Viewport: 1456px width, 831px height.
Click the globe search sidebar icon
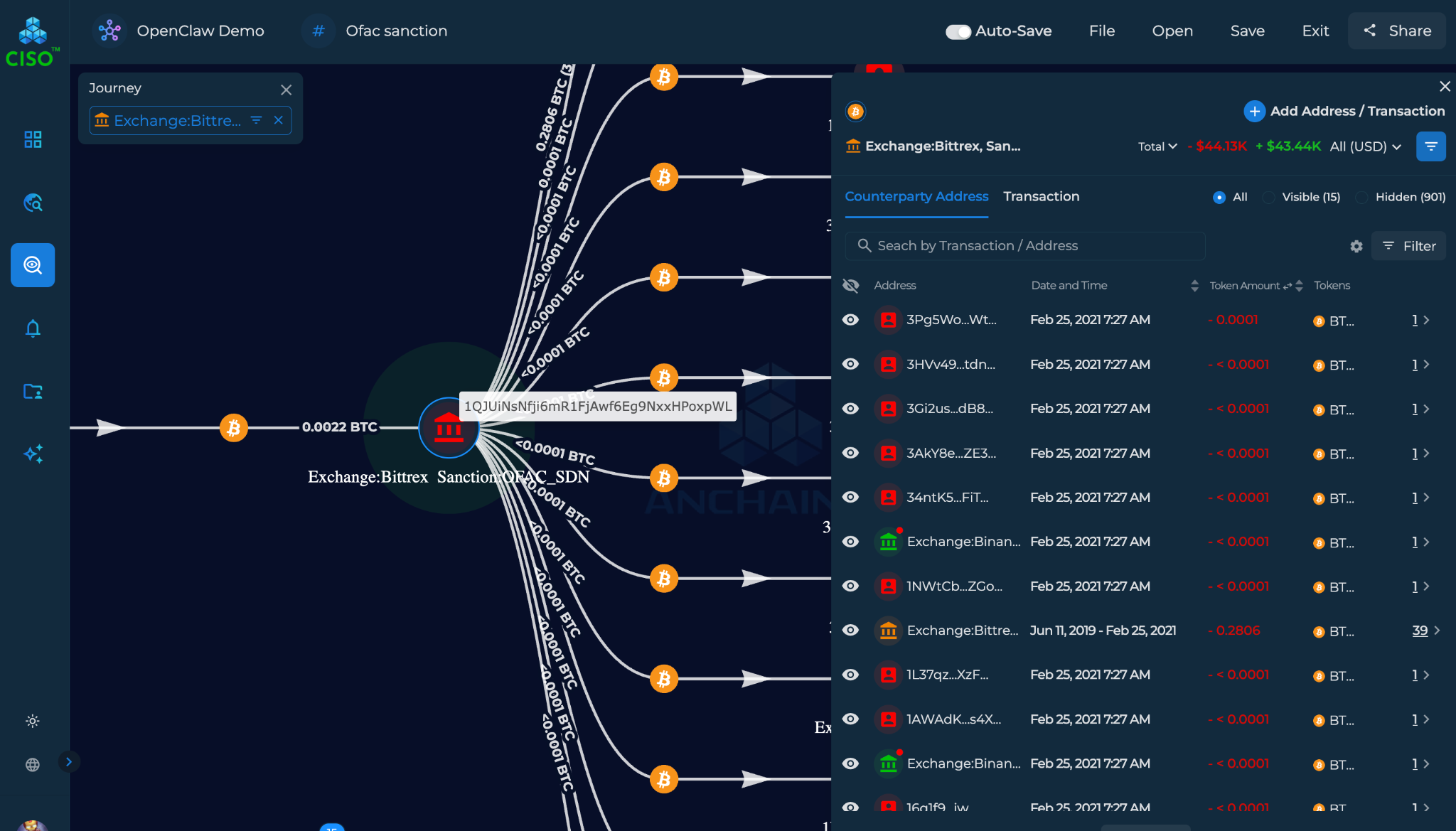click(x=33, y=203)
